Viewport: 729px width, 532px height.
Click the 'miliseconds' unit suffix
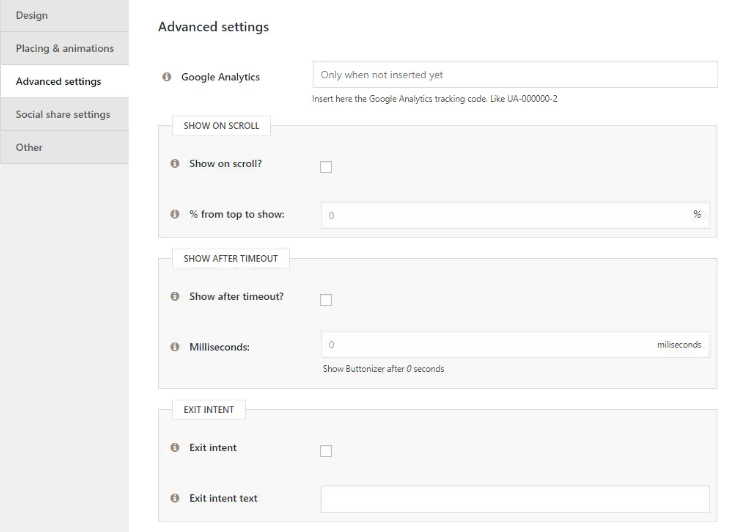[x=679, y=345]
